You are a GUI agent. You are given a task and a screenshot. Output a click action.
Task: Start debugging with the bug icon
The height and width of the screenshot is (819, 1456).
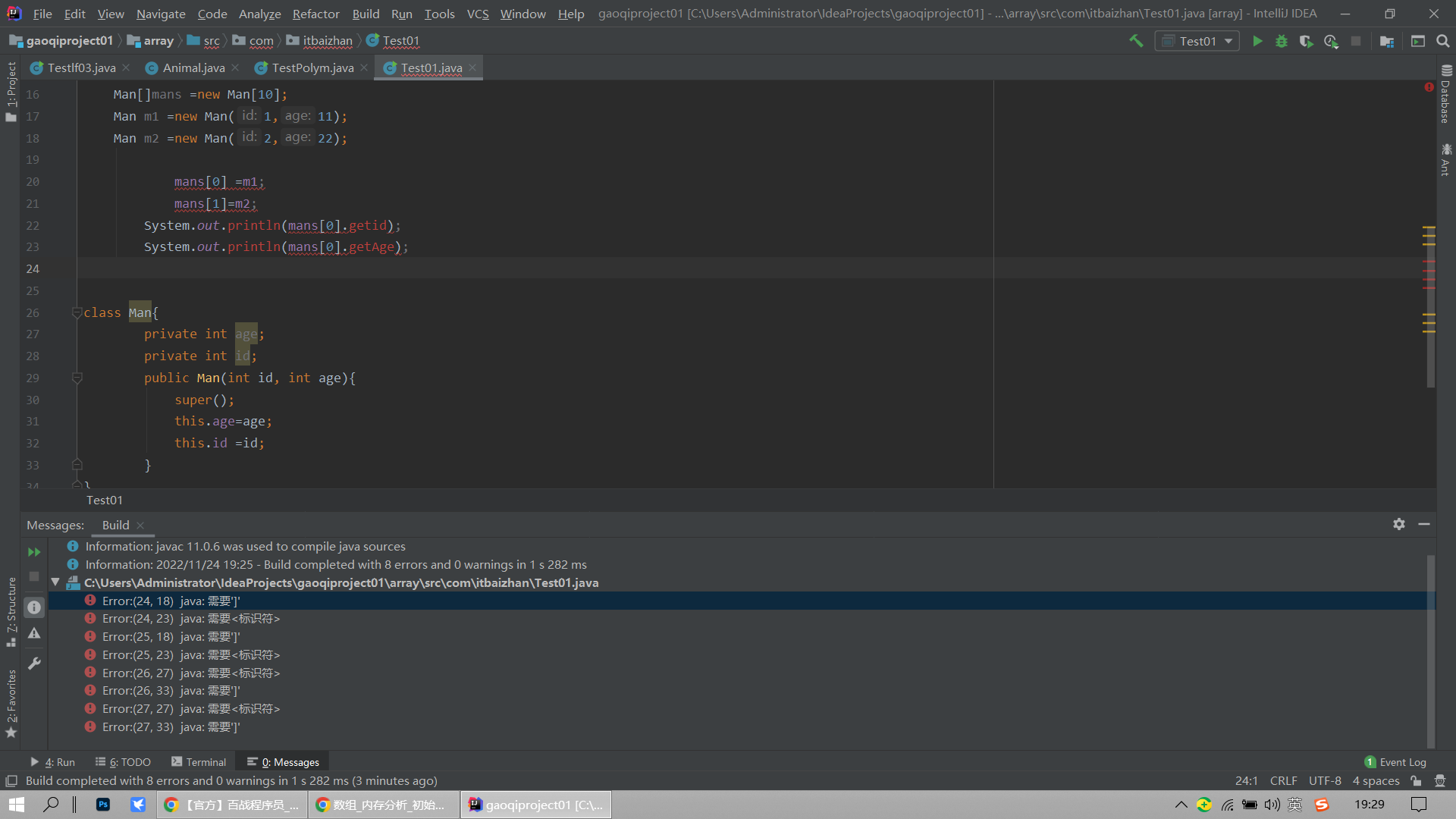point(1282,41)
